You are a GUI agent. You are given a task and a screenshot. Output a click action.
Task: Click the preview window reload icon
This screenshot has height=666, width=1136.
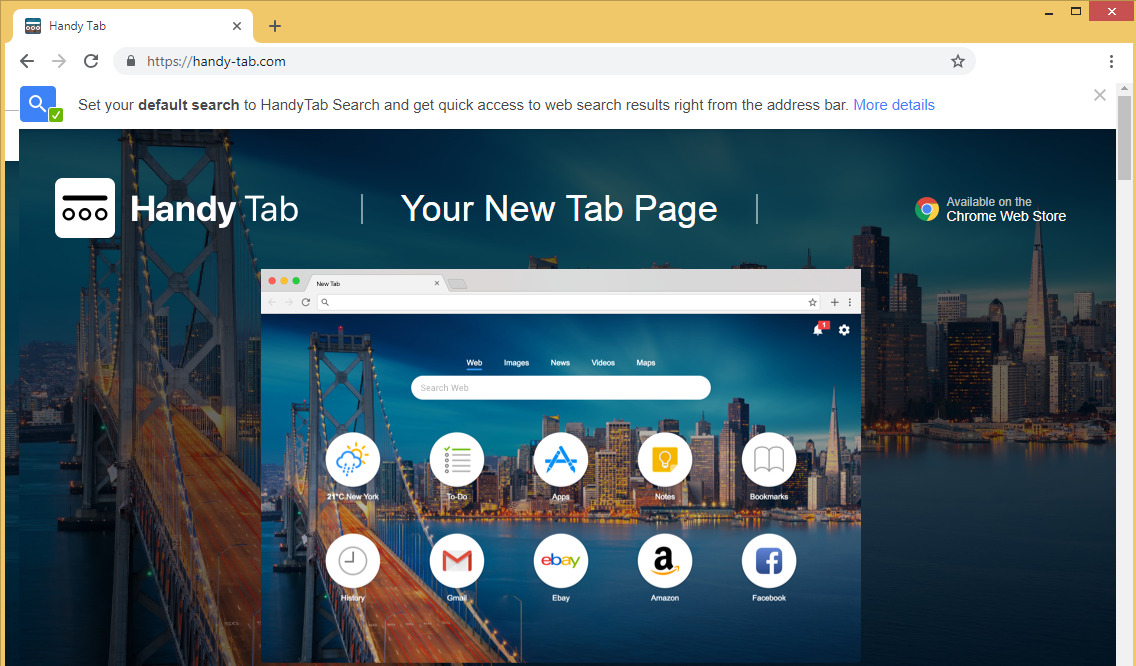(x=306, y=302)
